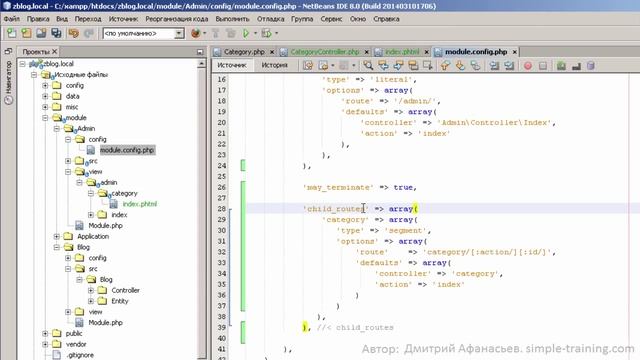Toggle Highlight Search icon
The image size is (640, 360).
413,65
